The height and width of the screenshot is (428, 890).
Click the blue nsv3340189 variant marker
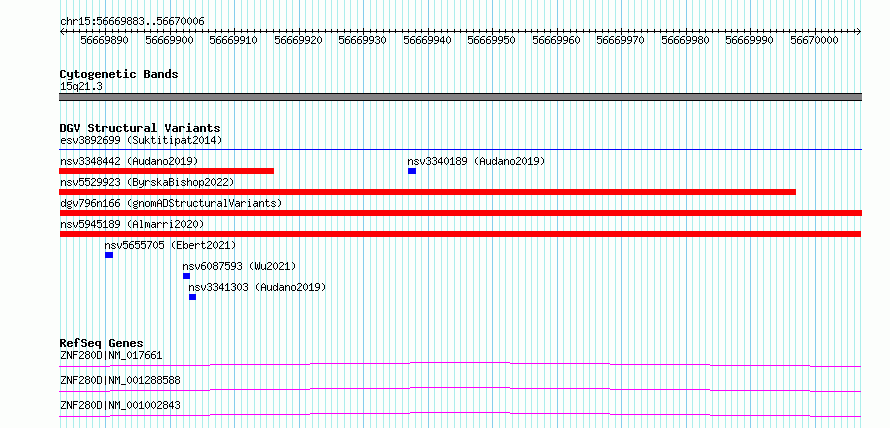point(412,171)
